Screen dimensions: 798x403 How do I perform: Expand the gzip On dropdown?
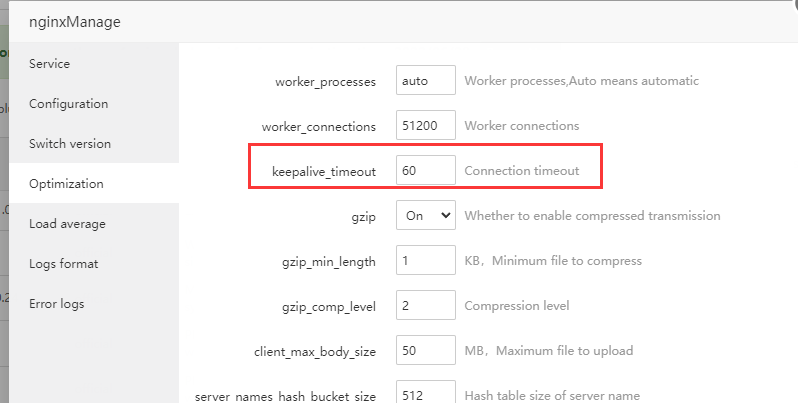(x=426, y=215)
